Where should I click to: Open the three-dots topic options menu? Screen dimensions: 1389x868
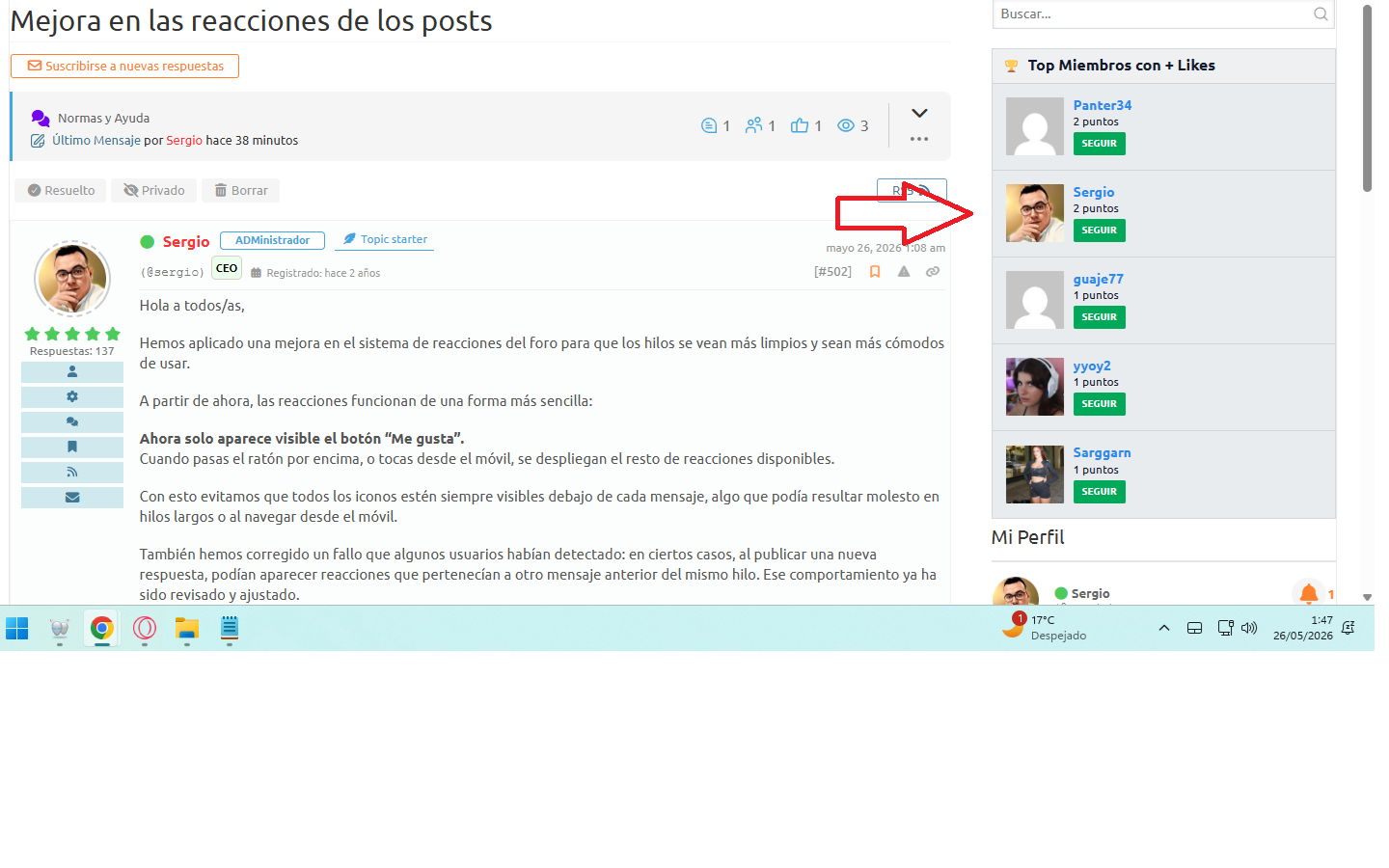(x=919, y=139)
